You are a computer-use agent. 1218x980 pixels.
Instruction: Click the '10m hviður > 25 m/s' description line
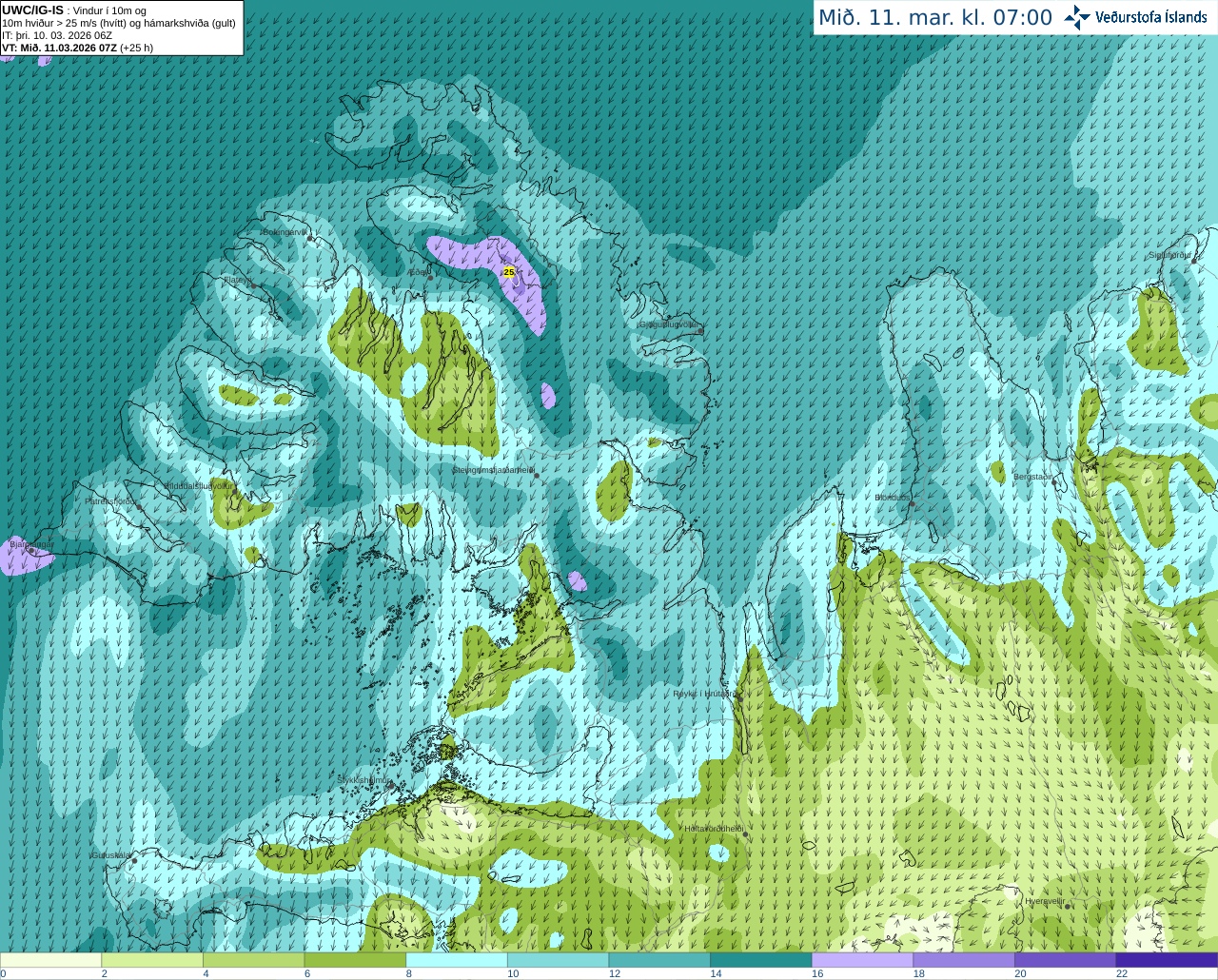pyautogui.click(x=119, y=23)
